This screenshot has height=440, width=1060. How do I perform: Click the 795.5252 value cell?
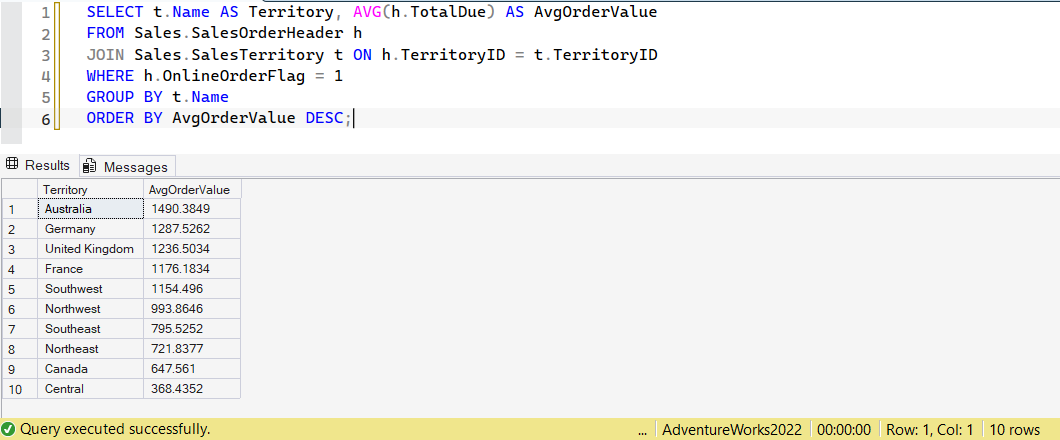click(x=192, y=328)
